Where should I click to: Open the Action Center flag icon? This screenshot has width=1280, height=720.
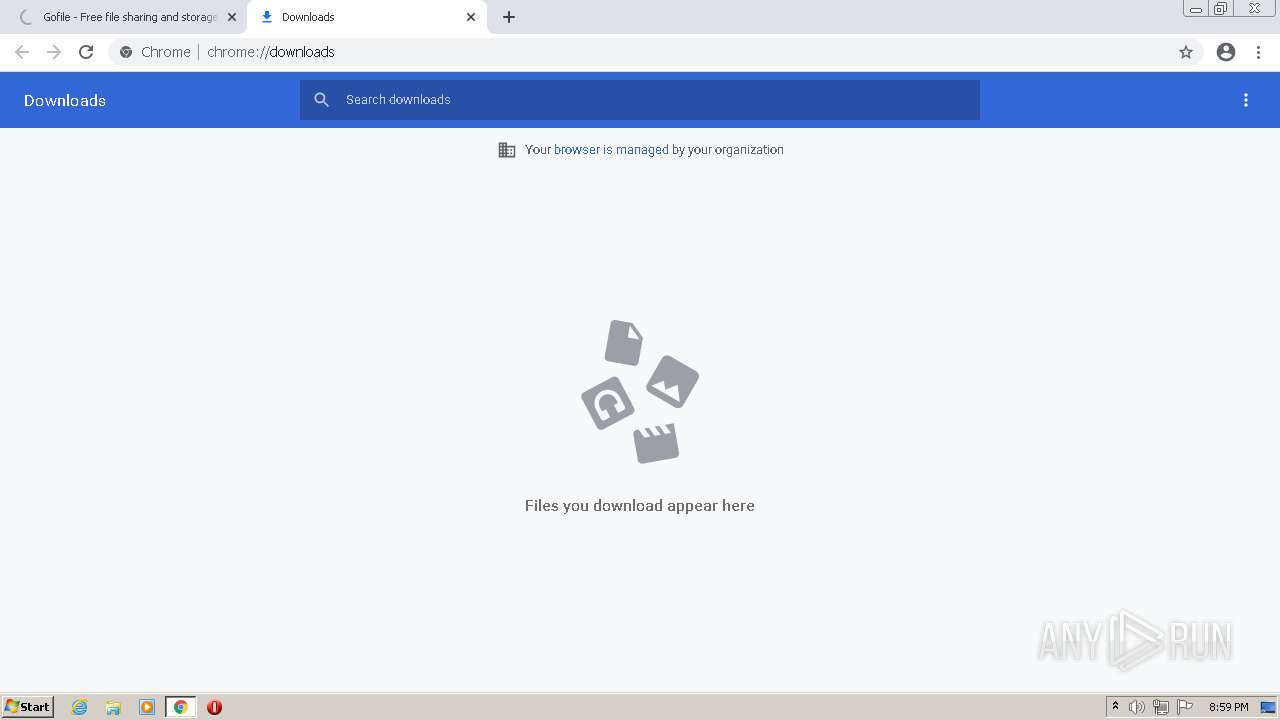click(x=1185, y=707)
